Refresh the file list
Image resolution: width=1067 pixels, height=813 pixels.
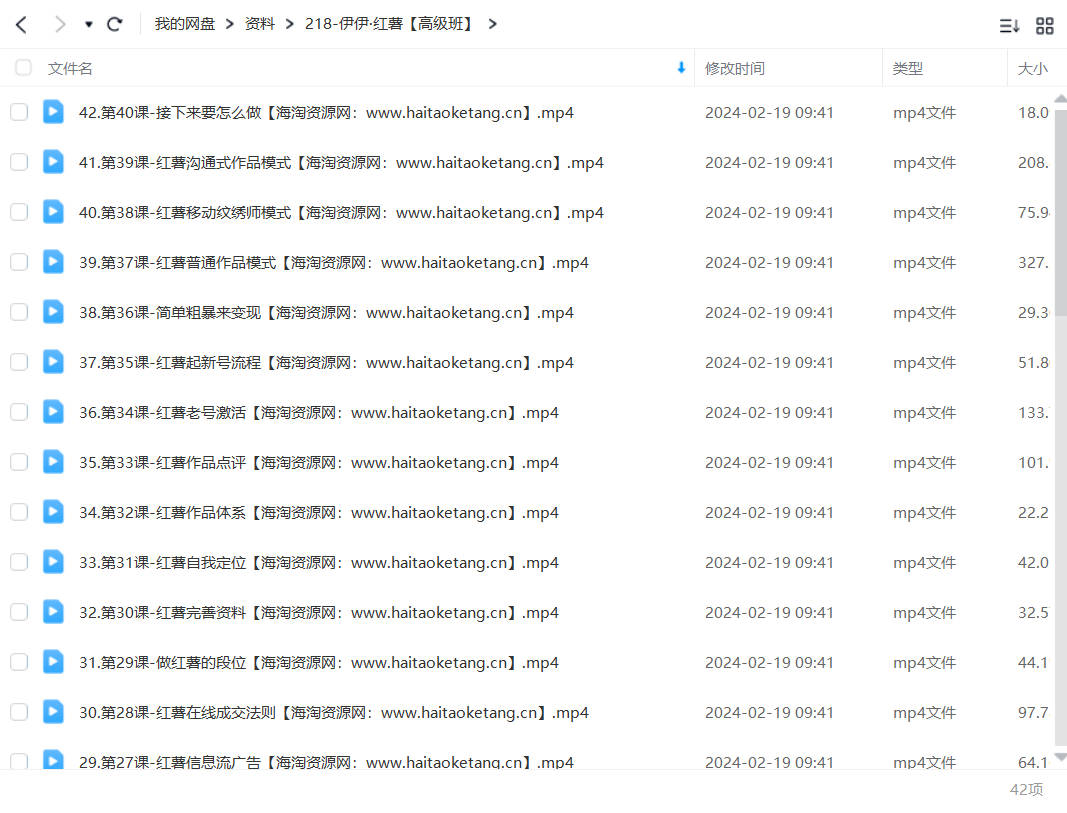tap(114, 24)
